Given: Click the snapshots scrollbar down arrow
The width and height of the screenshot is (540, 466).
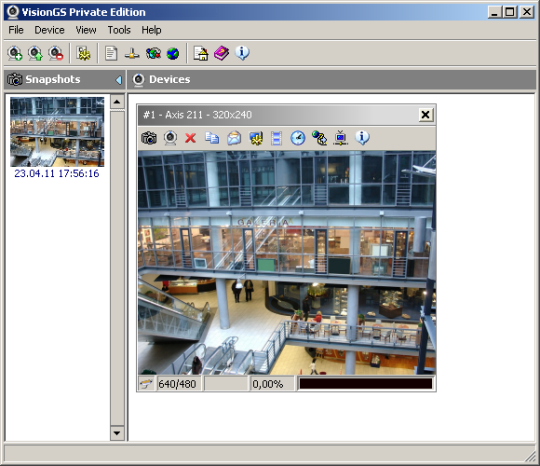Looking at the screenshot, I should tap(117, 433).
